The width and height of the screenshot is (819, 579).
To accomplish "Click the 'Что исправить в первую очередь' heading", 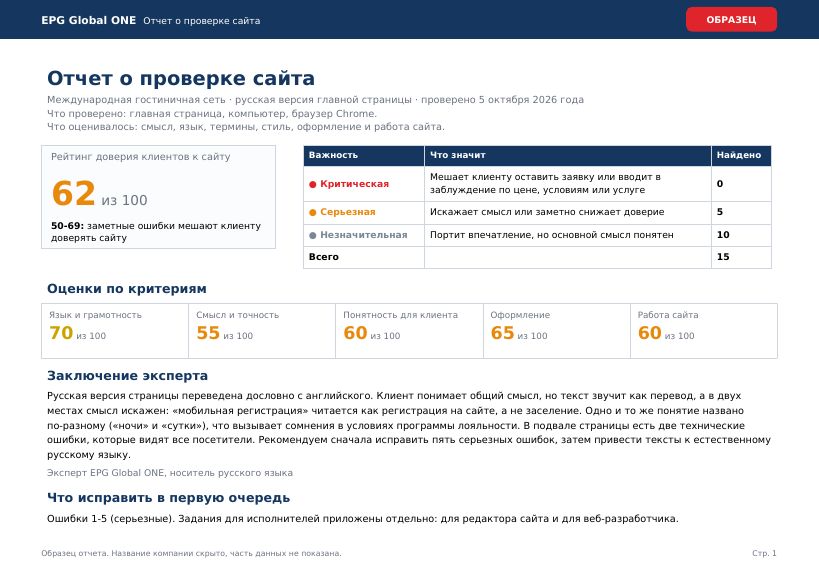I will [168, 498].
